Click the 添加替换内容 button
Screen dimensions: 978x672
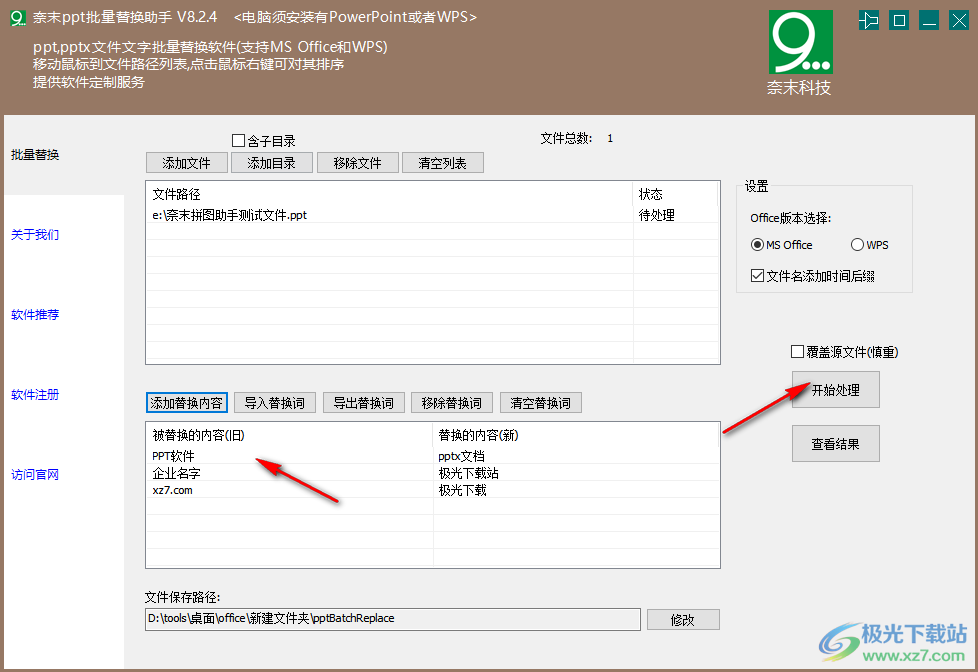[186, 402]
